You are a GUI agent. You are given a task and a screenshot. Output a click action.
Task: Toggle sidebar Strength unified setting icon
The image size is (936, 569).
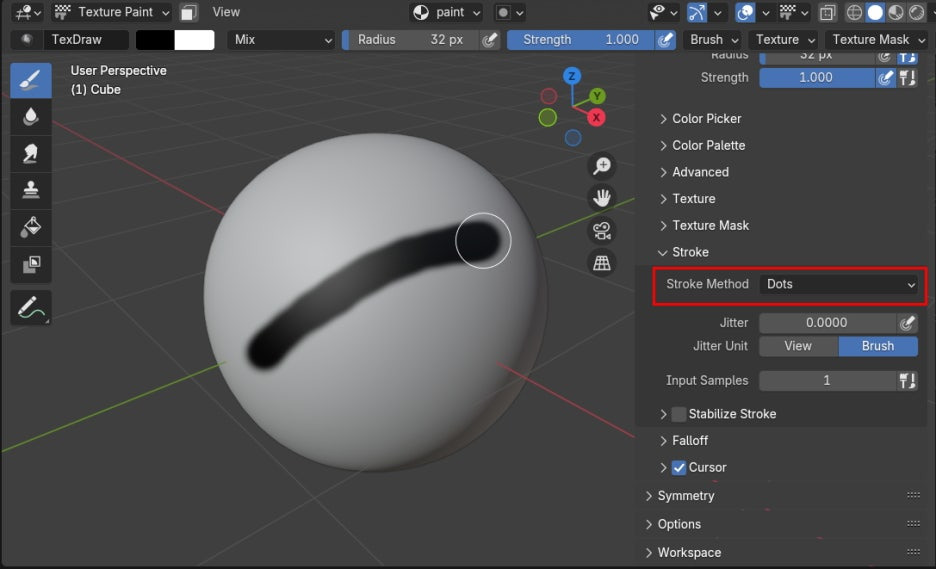coord(908,78)
